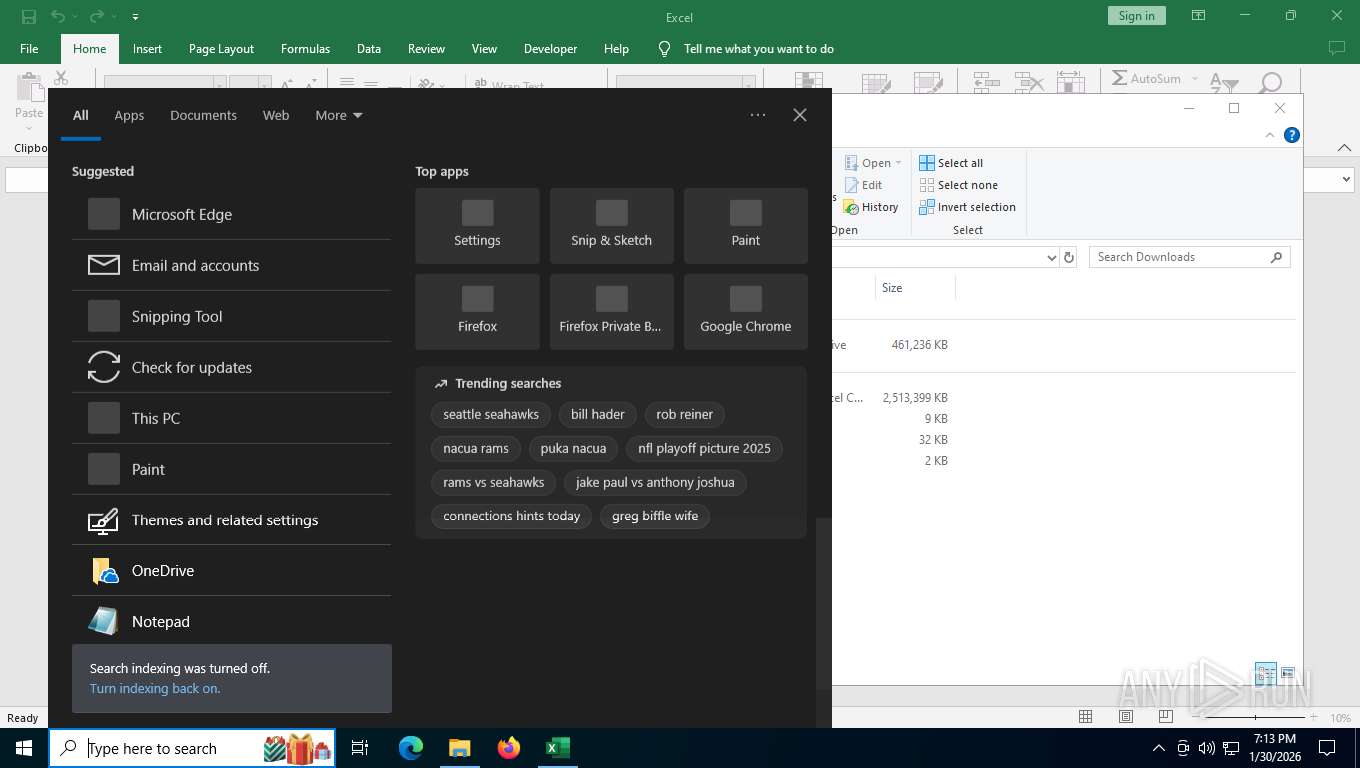Expand the More filter dropdown

click(338, 115)
